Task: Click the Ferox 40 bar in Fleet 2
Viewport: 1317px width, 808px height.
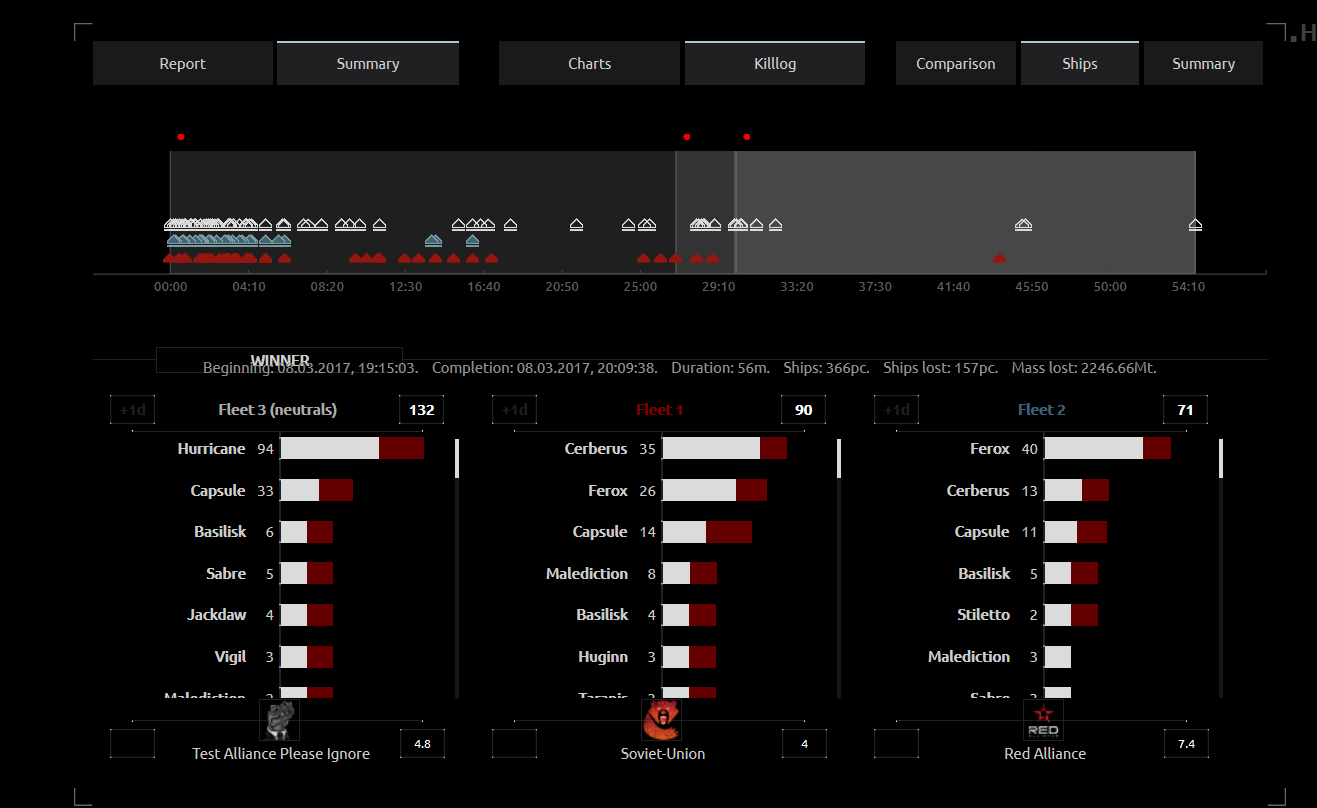Action: pos(1108,449)
